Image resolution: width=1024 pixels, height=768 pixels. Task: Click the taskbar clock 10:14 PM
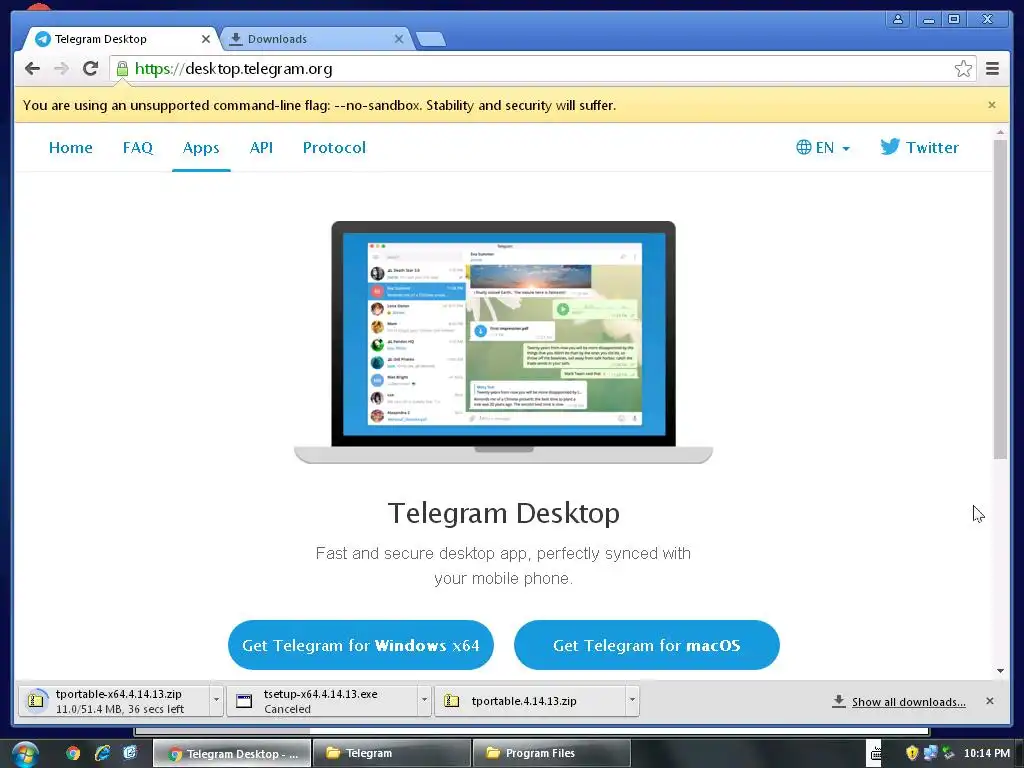[x=986, y=753]
